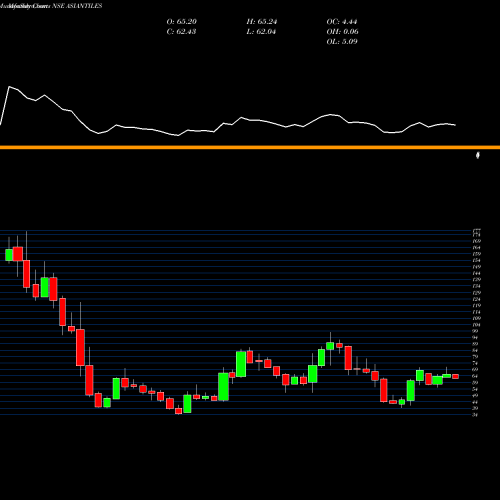Click the NSE ASIANTILES chart title
The height and width of the screenshot is (500, 500).
tap(77, 6)
